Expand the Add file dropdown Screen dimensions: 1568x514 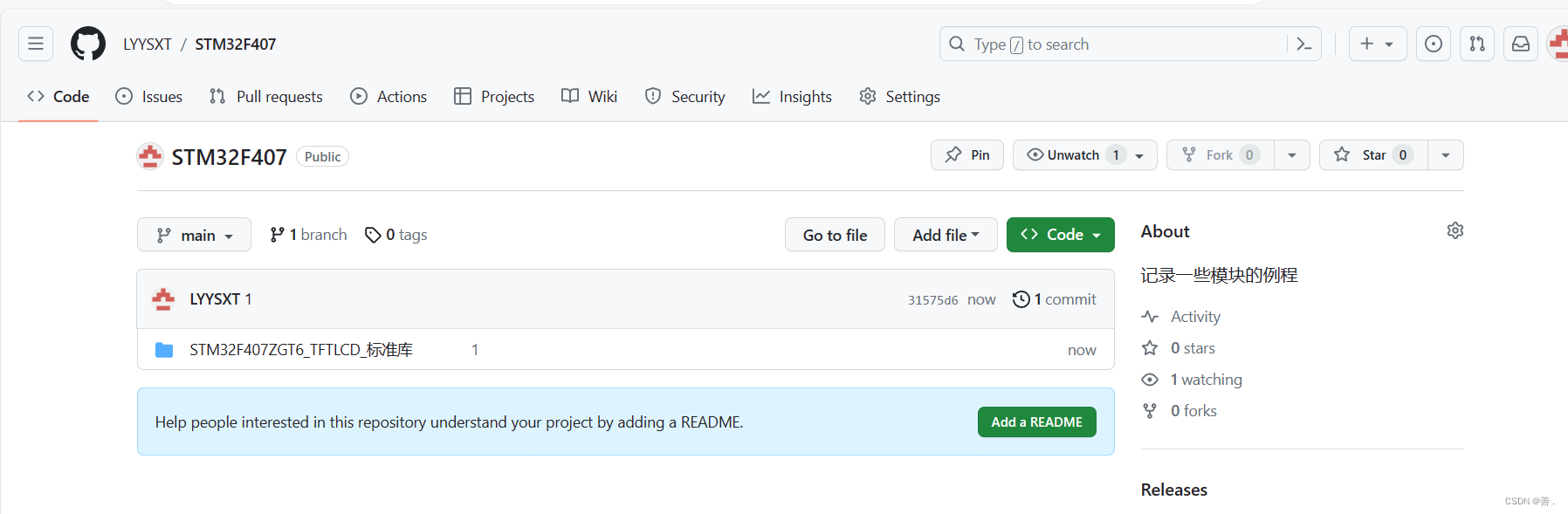946,235
